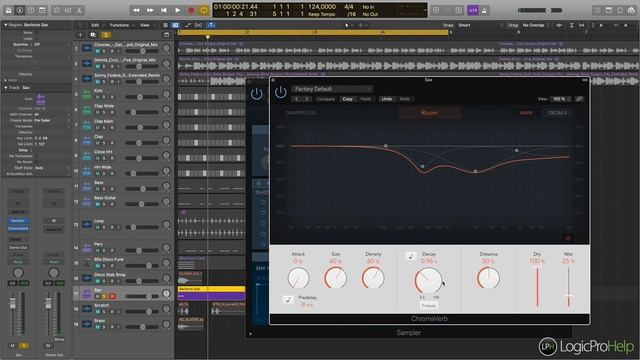Toggle the global Solo S button in track header

(x=106, y=35)
